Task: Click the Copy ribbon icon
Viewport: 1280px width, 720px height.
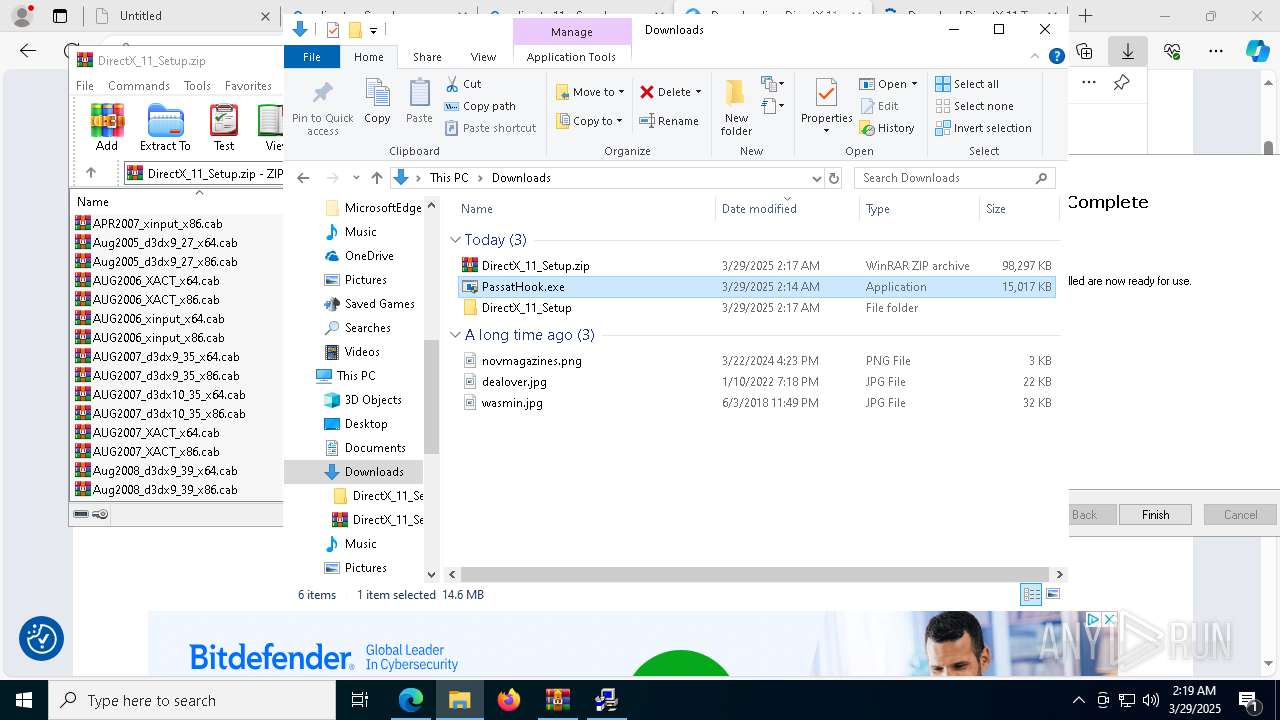Action: coord(377,102)
